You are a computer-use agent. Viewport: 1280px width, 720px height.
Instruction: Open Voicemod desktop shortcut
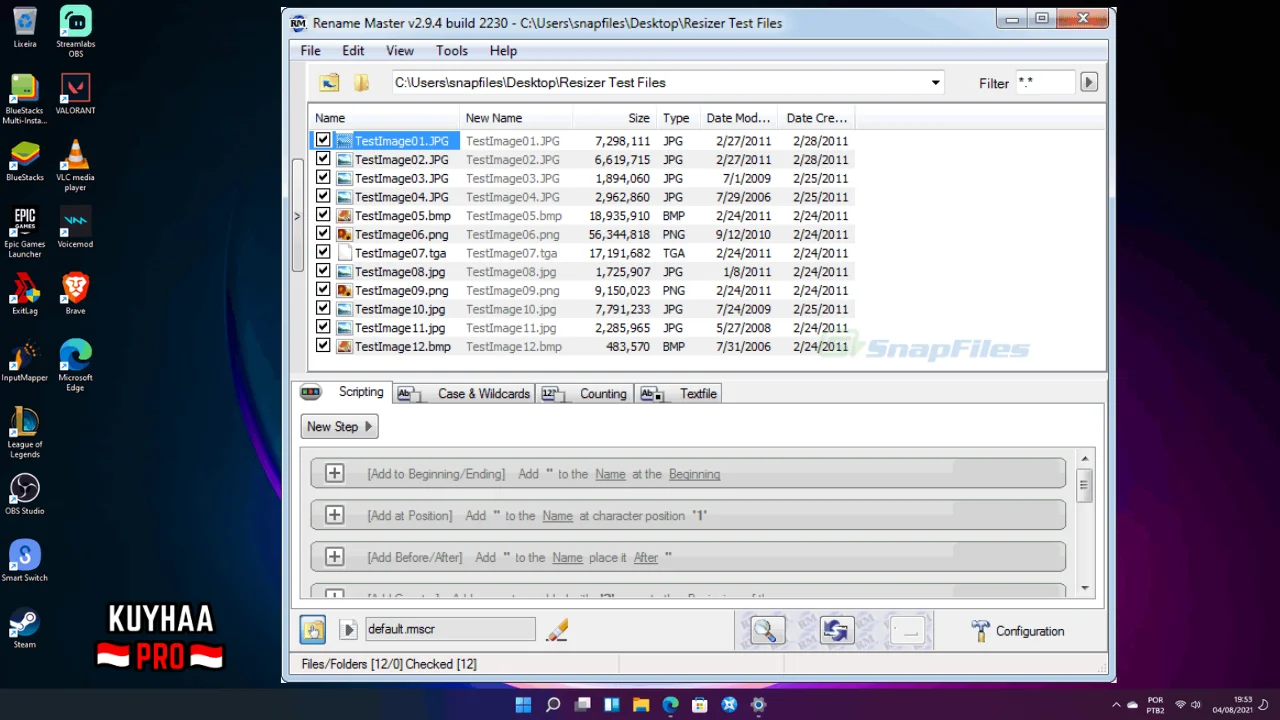[76, 227]
